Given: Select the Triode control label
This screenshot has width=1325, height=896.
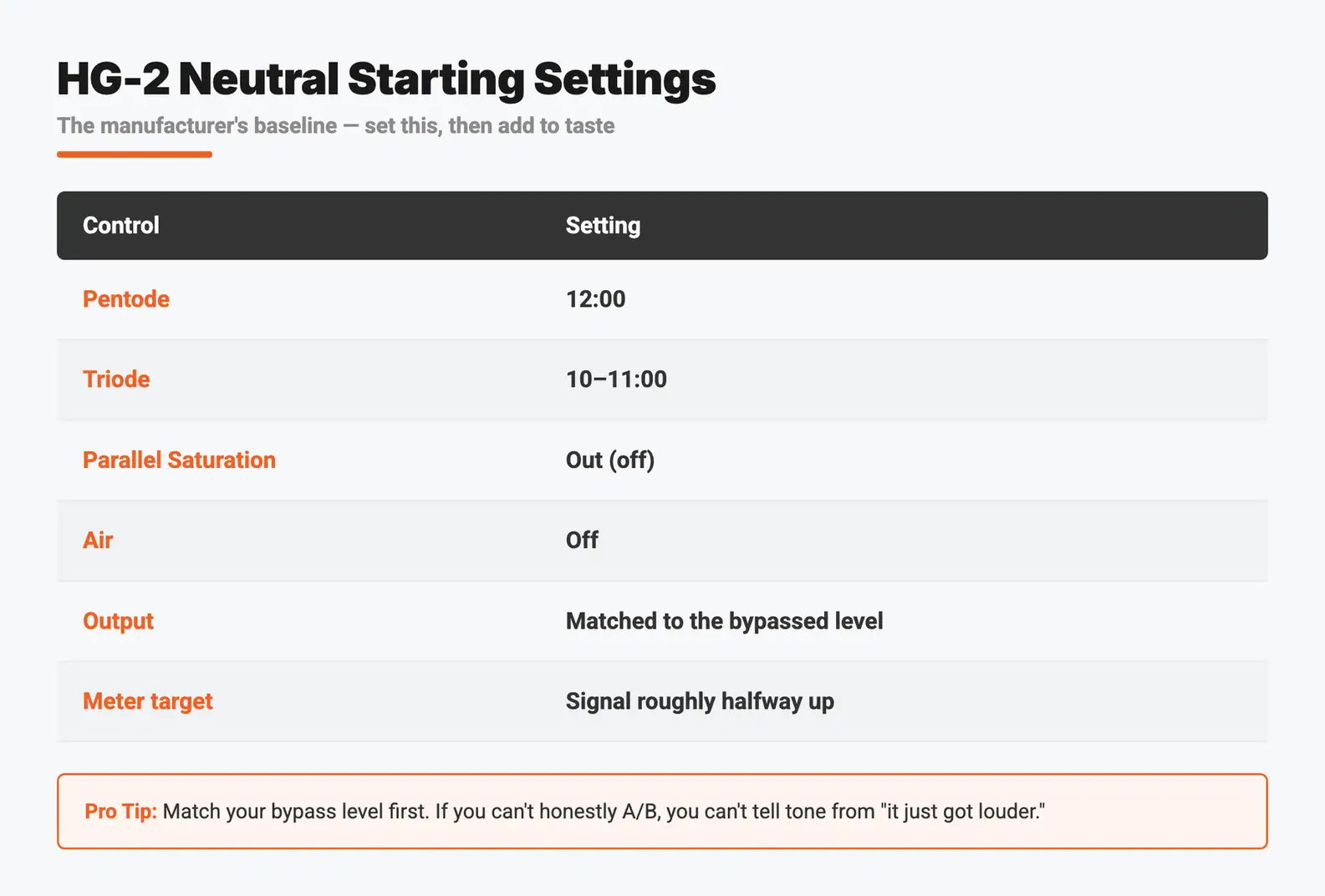Looking at the screenshot, I should (x=116, y=379).
